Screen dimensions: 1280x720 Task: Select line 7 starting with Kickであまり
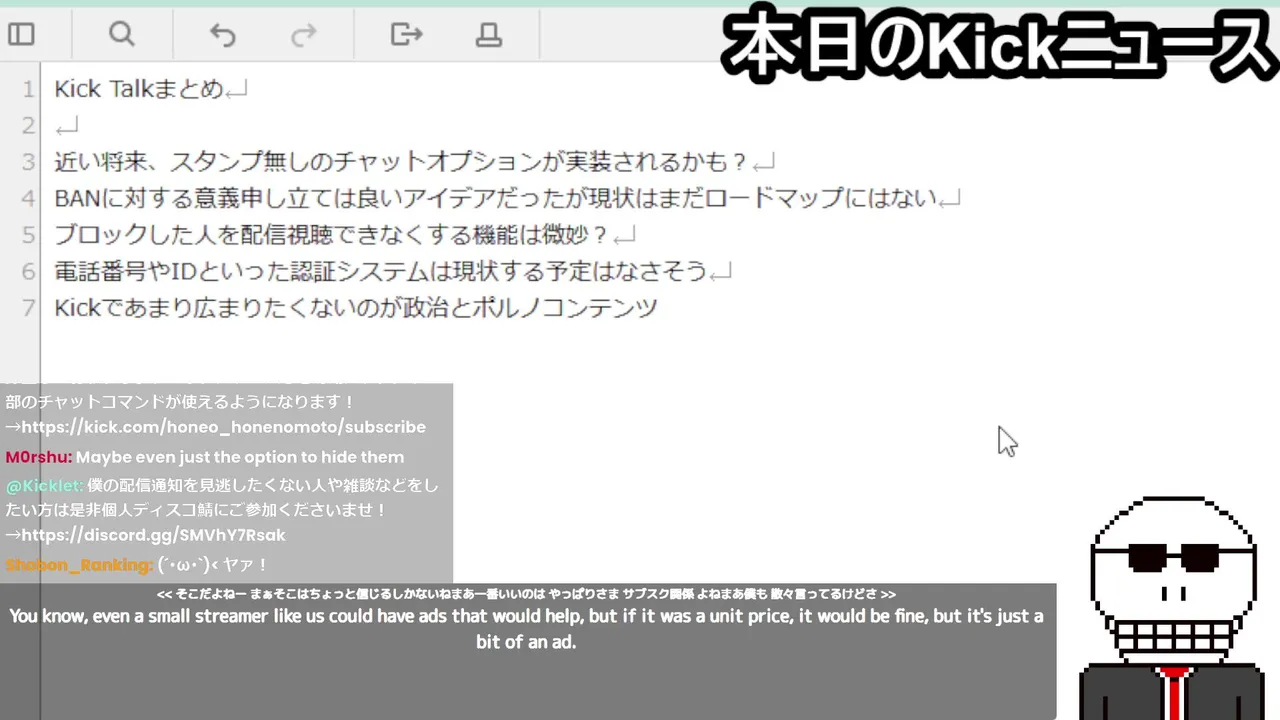coord(356,308)
